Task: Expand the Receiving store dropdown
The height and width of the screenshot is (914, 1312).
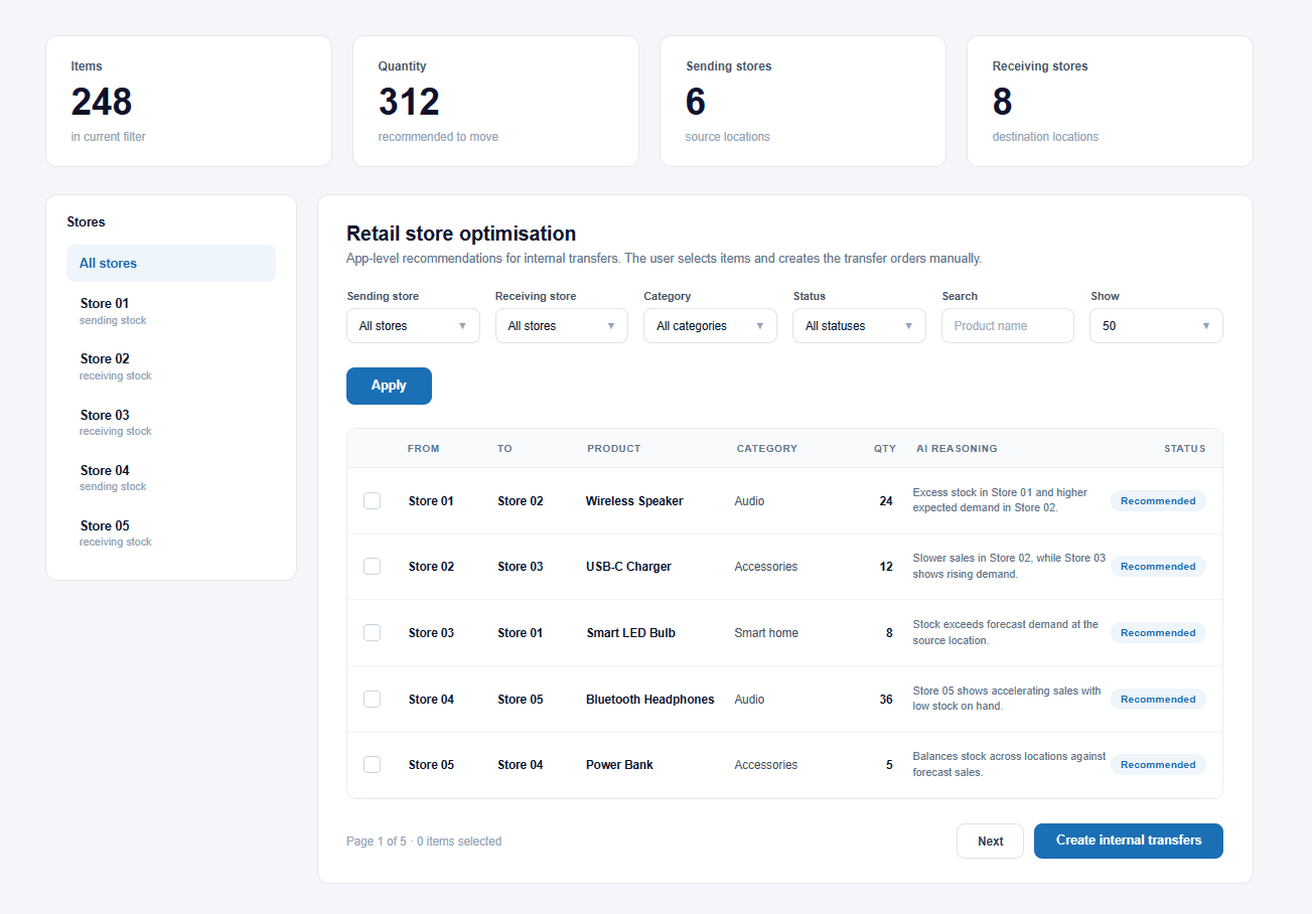Action: coord(562,326)
